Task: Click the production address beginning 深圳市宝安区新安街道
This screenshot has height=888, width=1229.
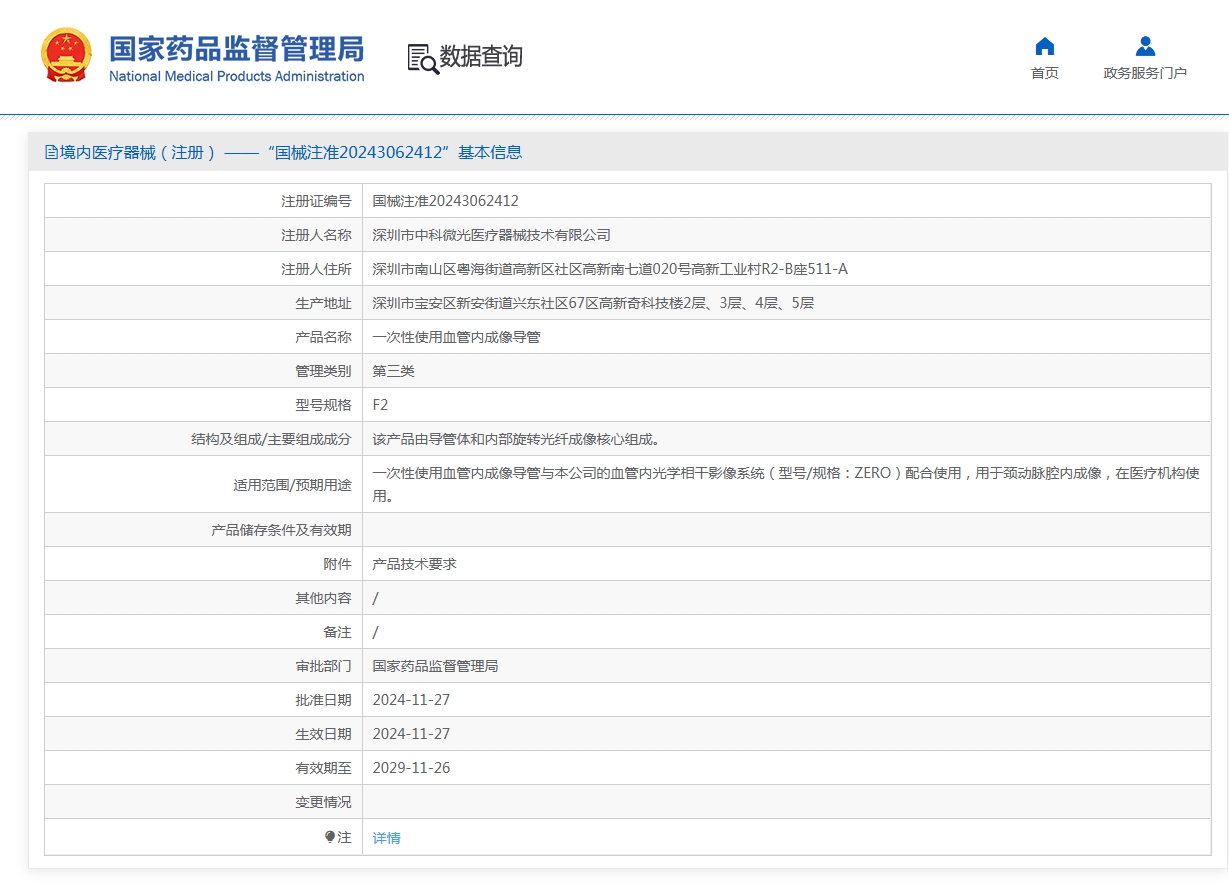Action: click(x=593, y=303)
